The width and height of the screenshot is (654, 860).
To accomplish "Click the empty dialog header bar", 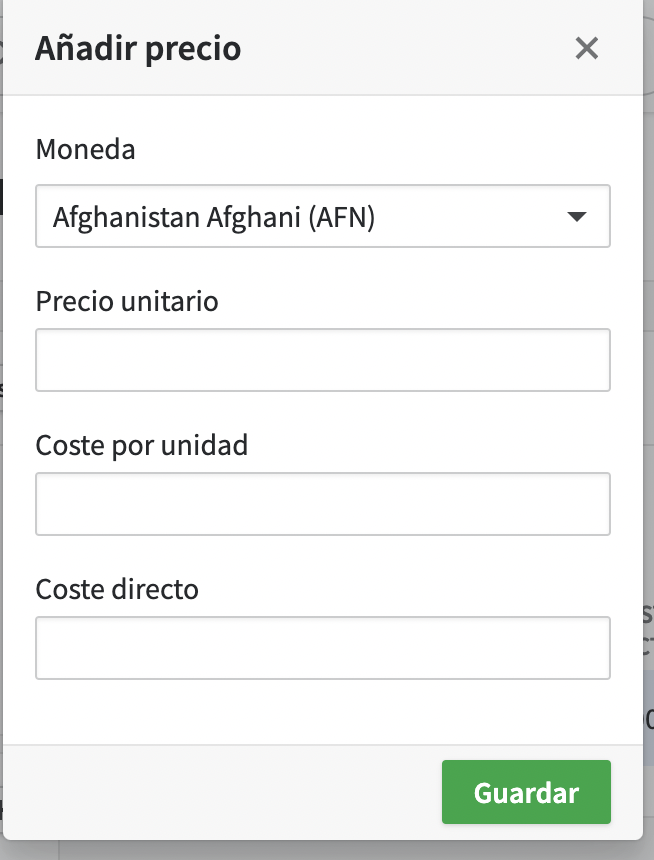I will point(400,48).
